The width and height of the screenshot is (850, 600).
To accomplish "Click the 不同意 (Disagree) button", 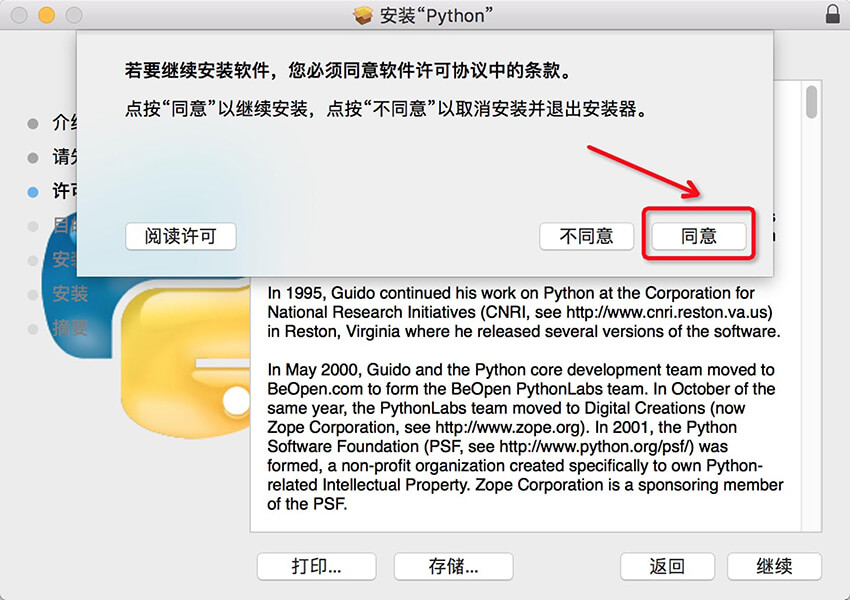I will click(x=586, y=236).
